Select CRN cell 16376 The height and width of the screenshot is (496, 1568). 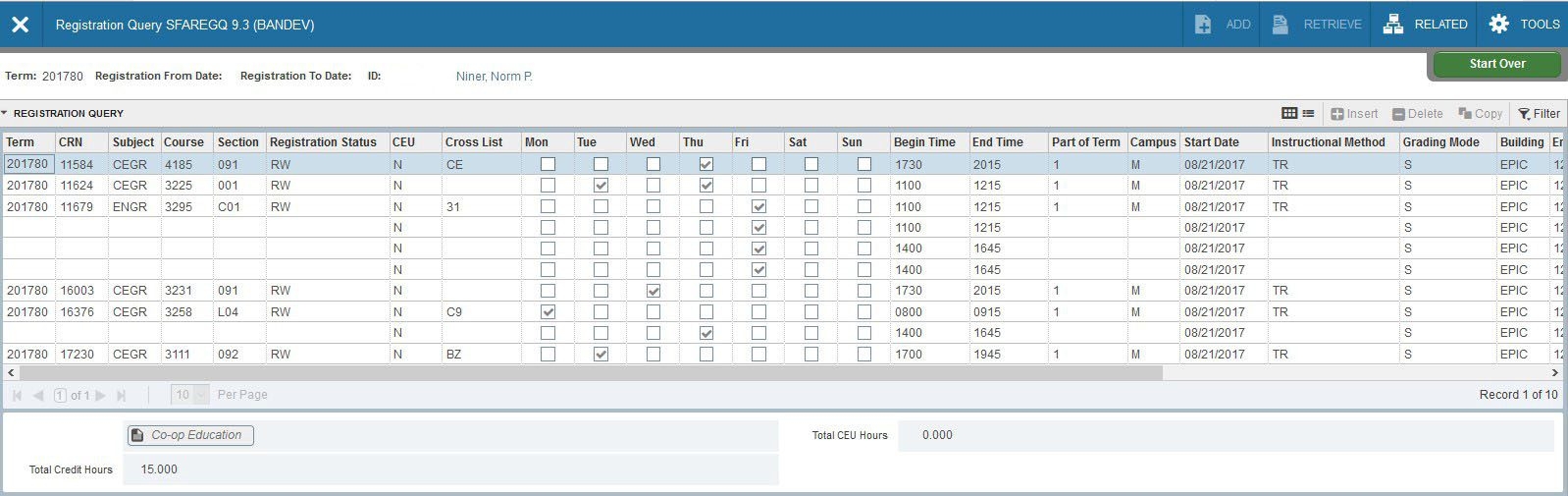[77, 312]
